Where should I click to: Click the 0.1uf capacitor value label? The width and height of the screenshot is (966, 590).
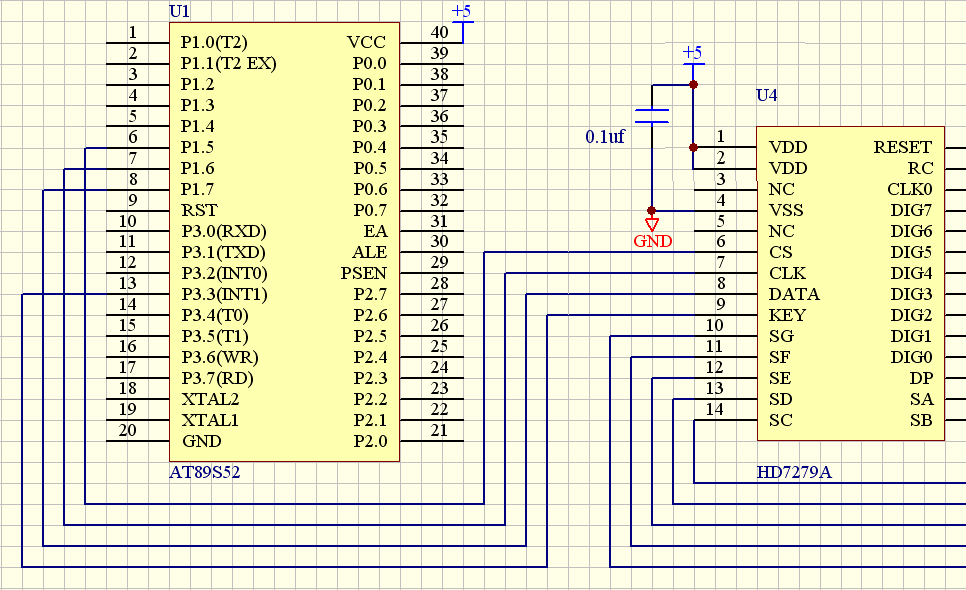[605, 137]
